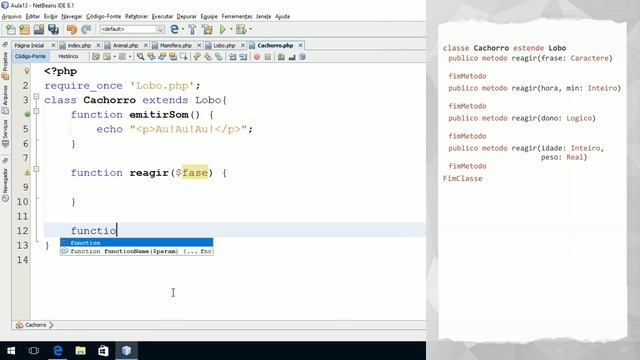Image resolution: width=640 pixels, height=360 pixels.
Task: Click the Shift Line Left icon
Action: click(233, 57)
